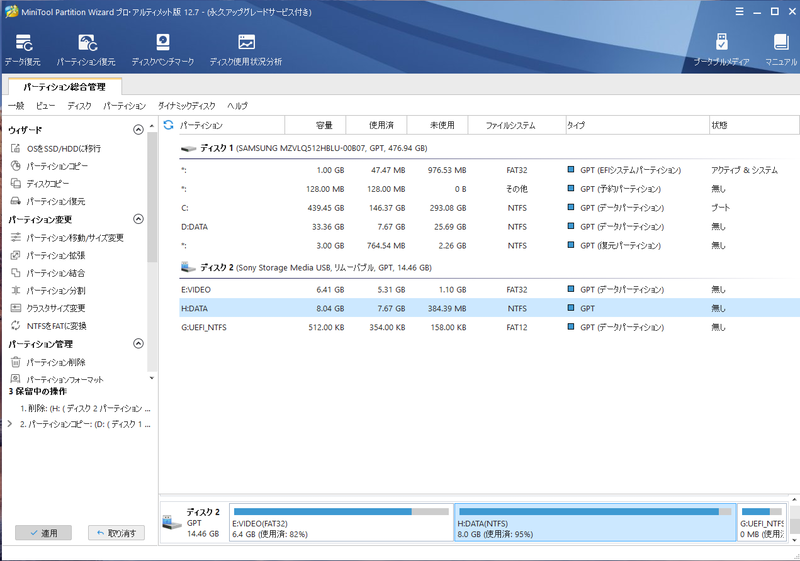Collapse the パーティション変更 section
Screen dimensions: 800x561
pyautogui.click(x=138, y=219)
